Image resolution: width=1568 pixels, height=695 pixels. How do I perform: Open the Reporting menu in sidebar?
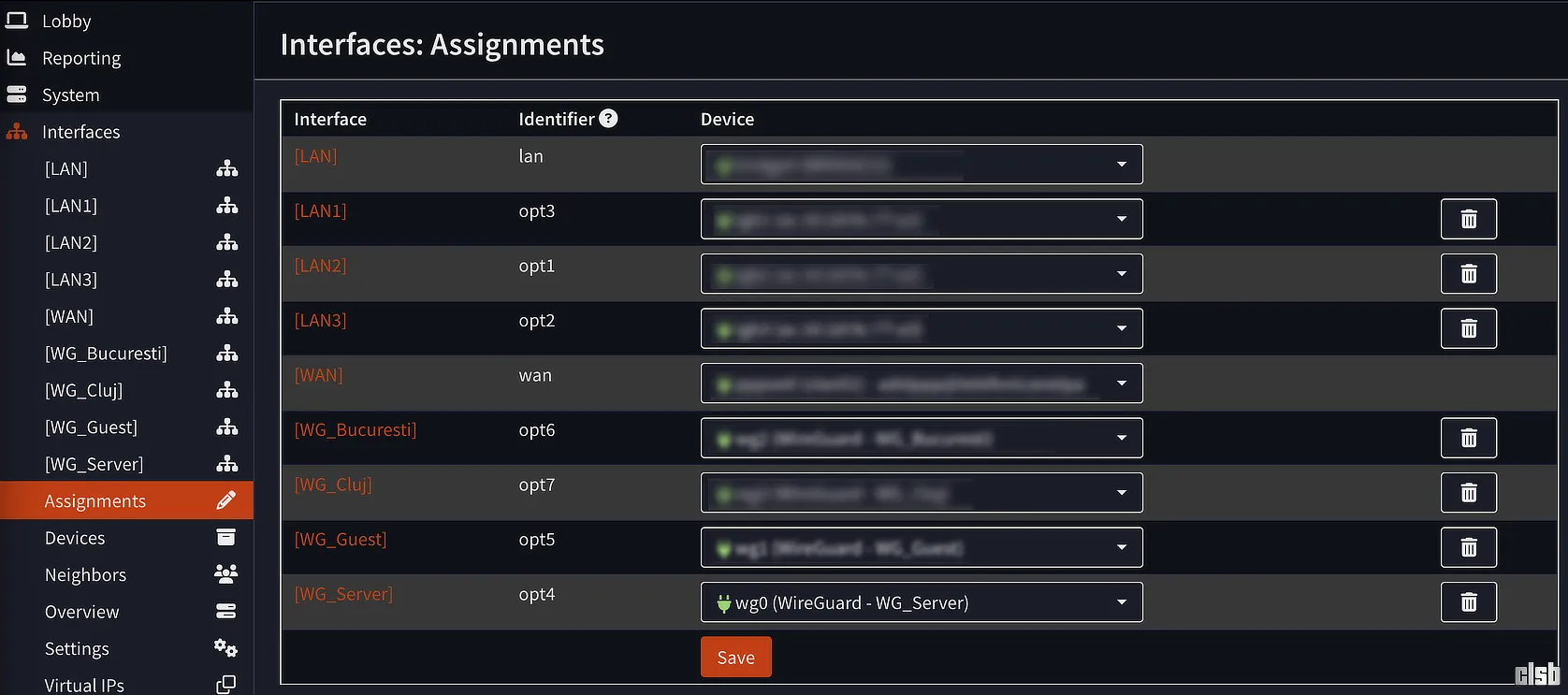click(x=81, y=58)
